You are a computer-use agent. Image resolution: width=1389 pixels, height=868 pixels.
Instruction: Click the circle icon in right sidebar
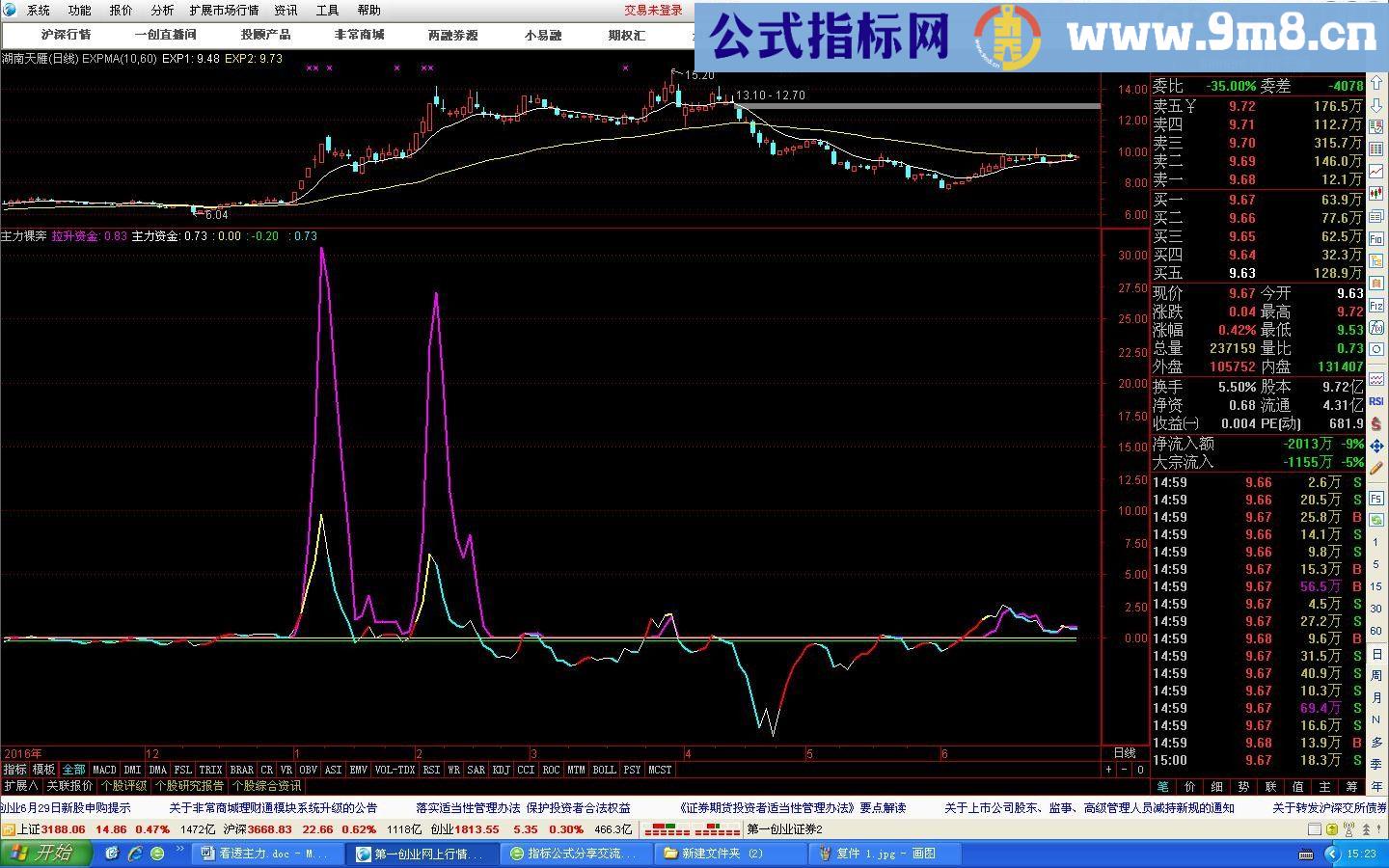tap(1376, 349)
